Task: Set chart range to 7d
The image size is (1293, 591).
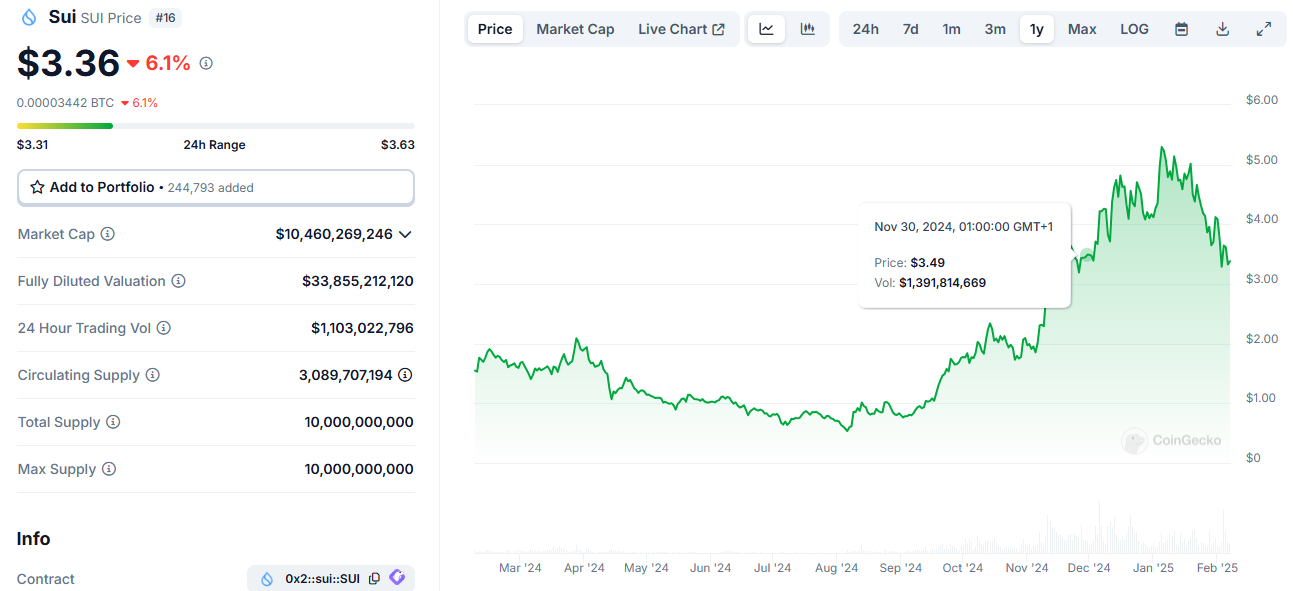Action: [910, 29]
